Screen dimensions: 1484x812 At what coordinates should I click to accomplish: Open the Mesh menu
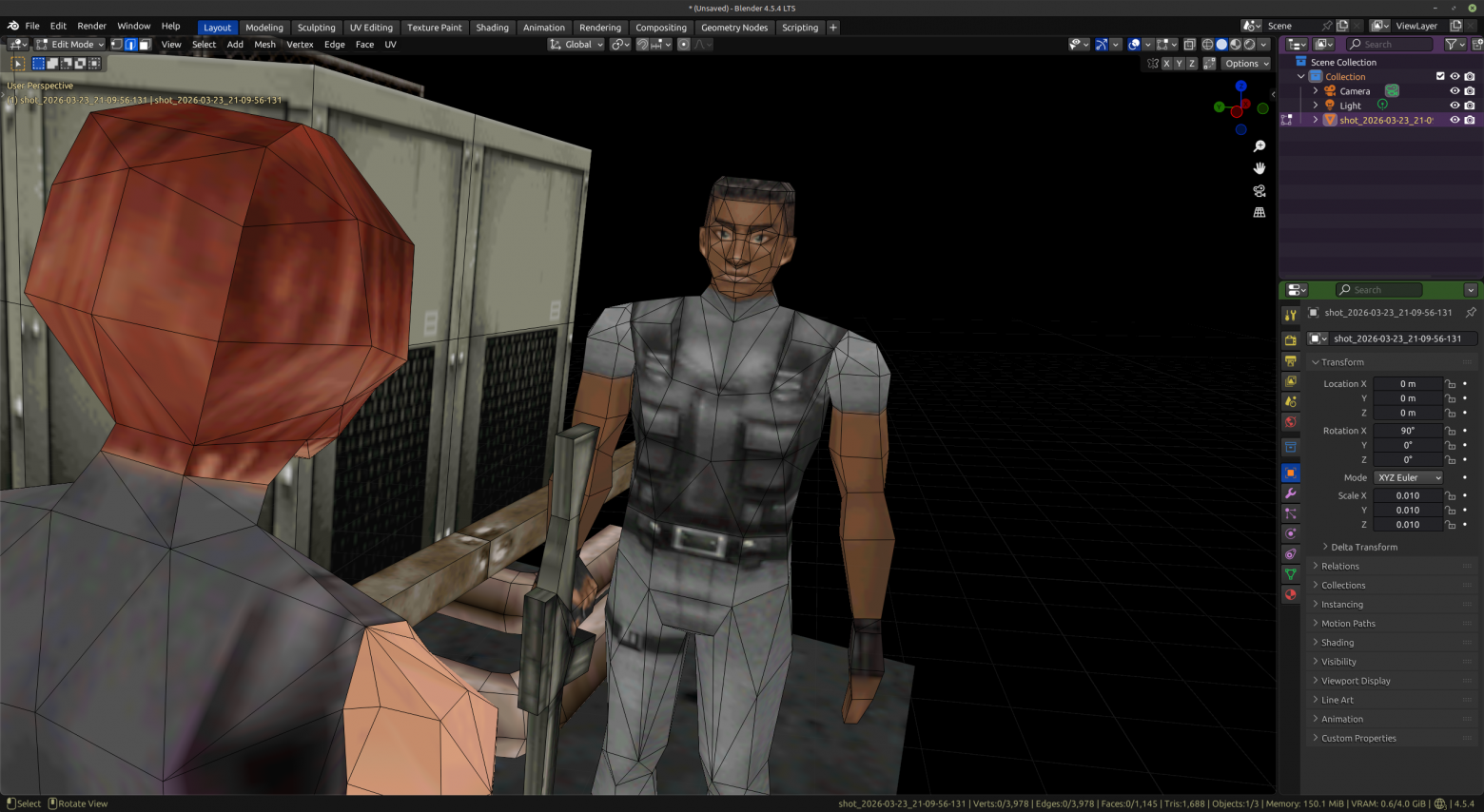click(x=264, y=44)
